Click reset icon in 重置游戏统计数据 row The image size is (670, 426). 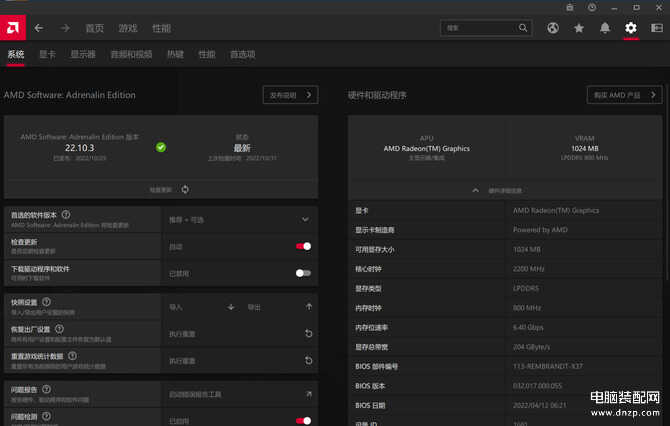(x=309, y=361)
